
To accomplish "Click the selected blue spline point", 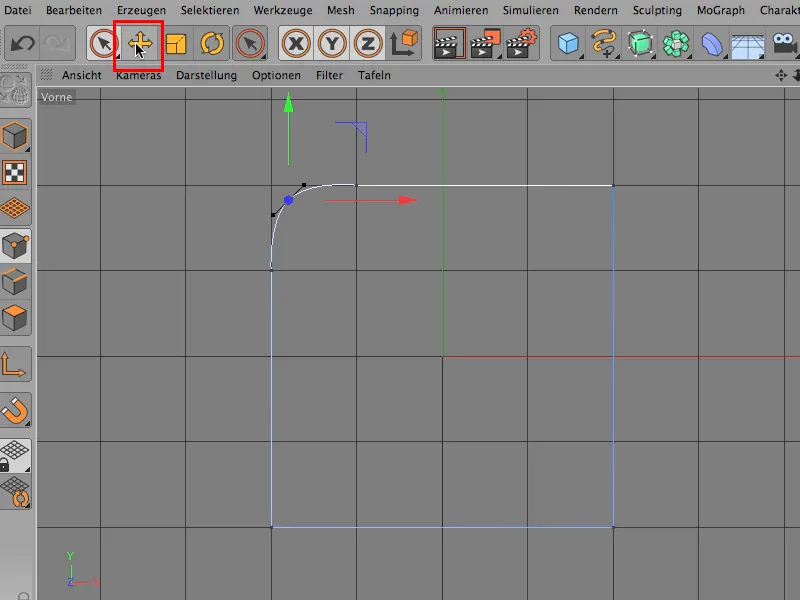I will point(288,201).
